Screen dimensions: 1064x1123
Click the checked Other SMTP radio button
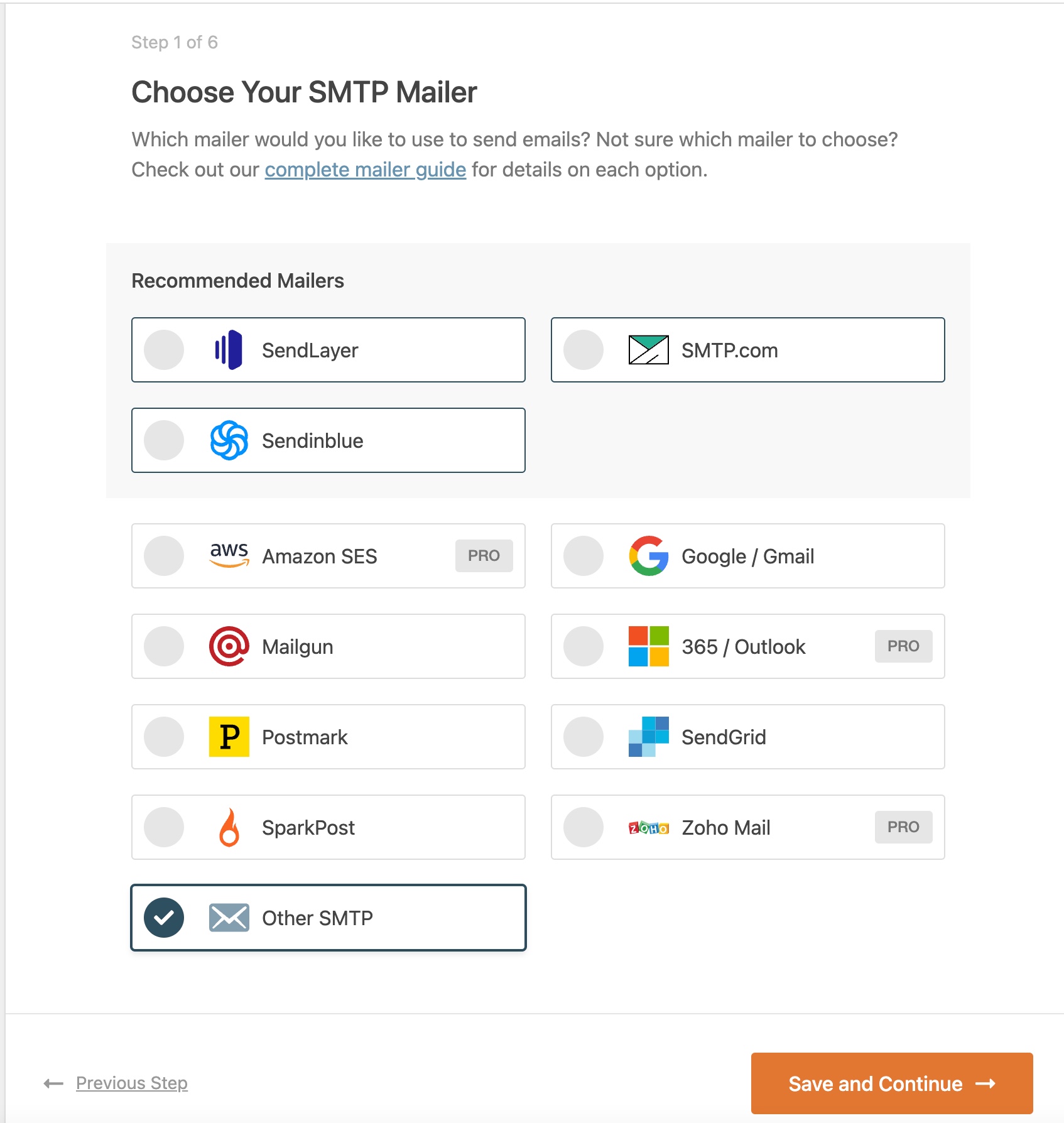tap(164, 918)
